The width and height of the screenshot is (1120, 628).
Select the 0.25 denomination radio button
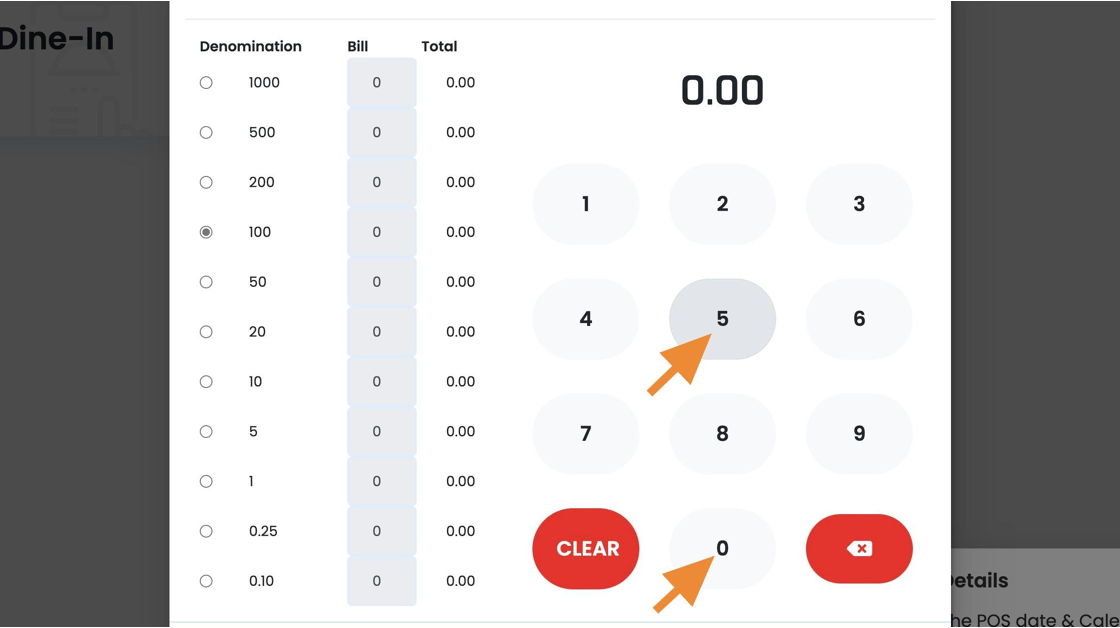[206, 532]
